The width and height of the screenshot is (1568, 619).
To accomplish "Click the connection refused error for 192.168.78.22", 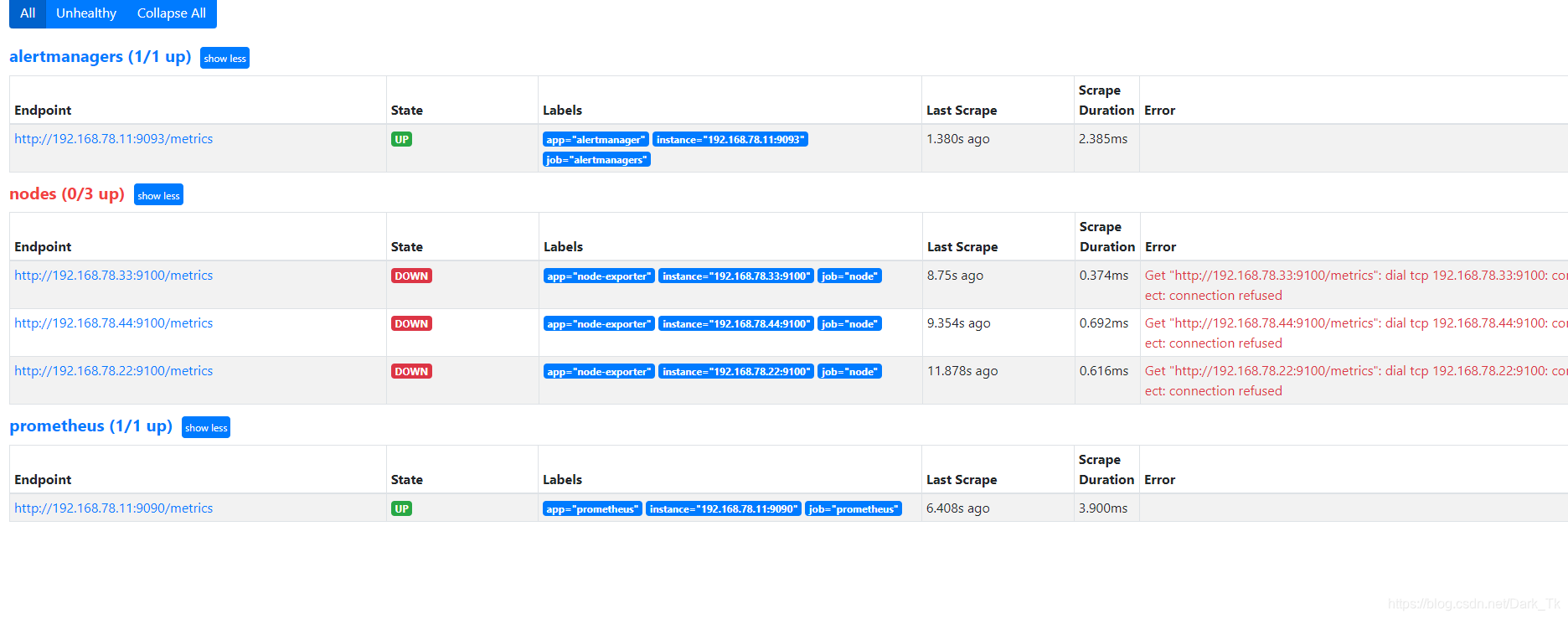I will [x=1355, y=381].
